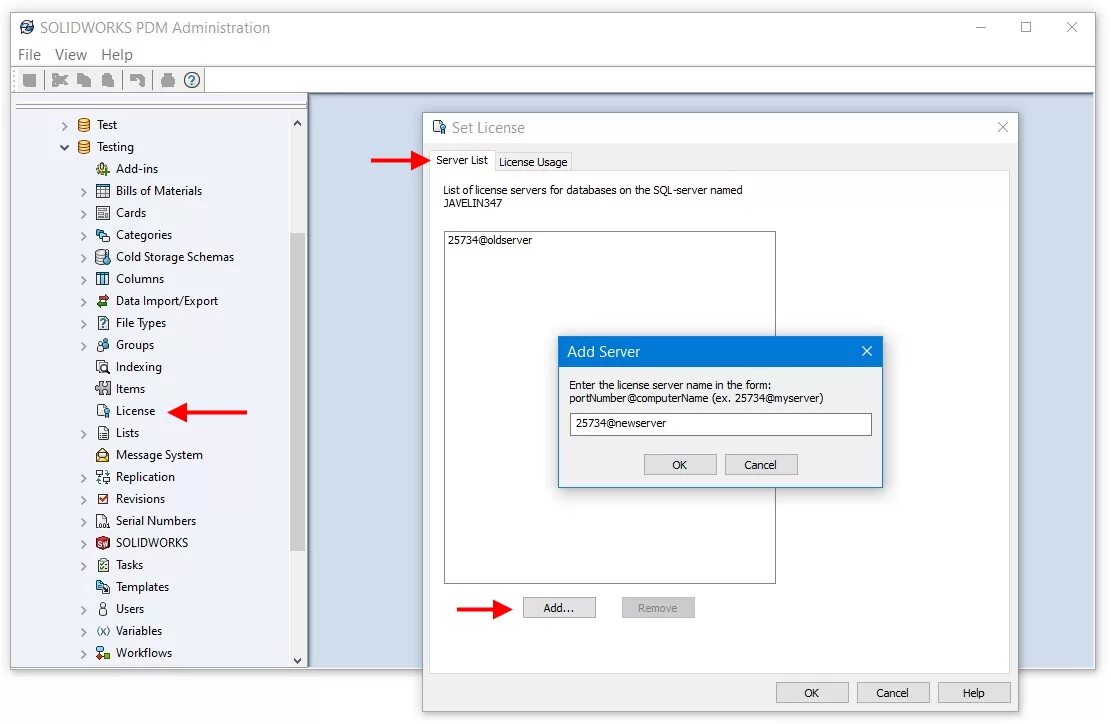Expand the Test vault node

[64, 125]
